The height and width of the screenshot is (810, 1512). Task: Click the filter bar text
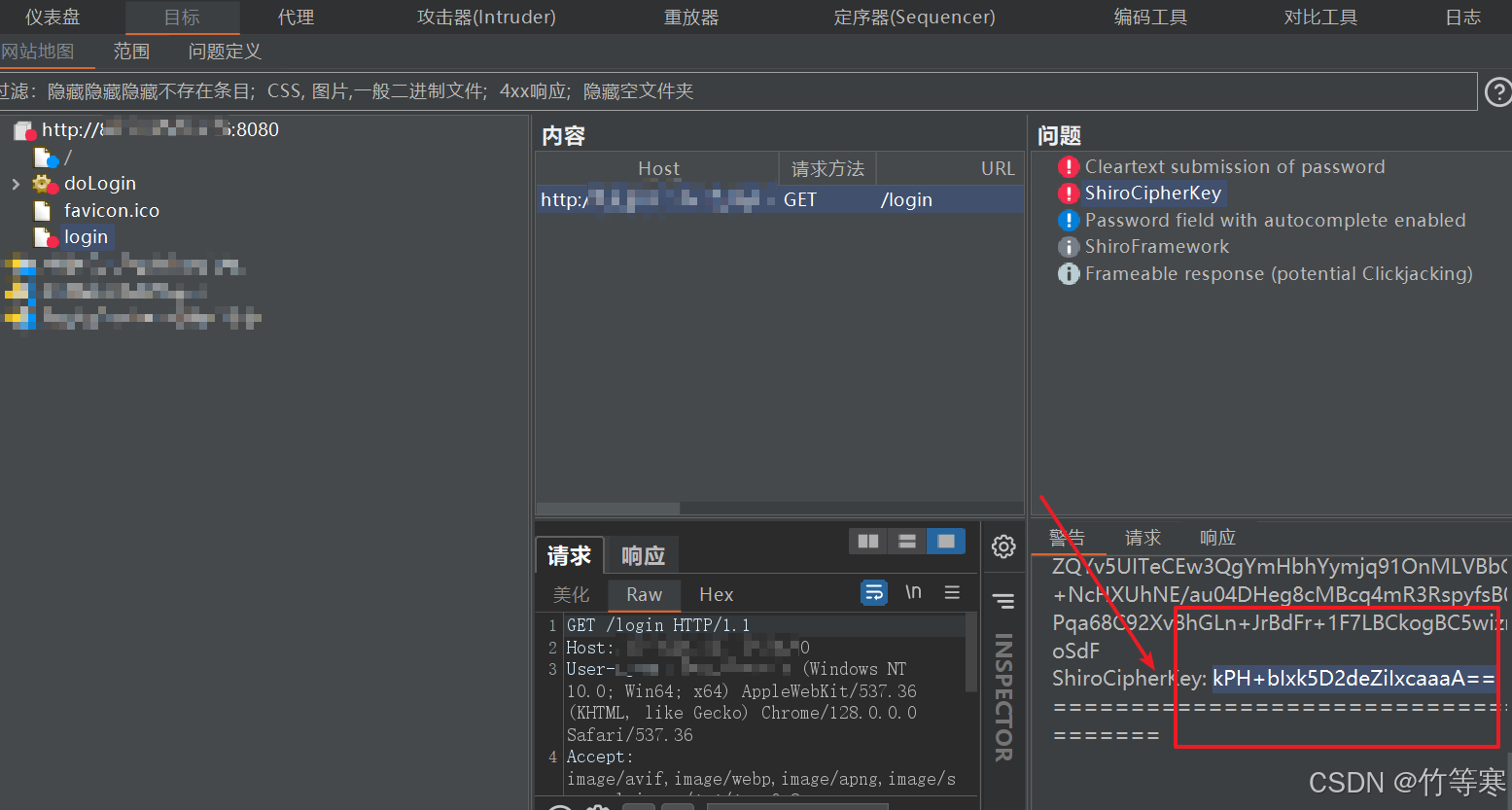point(350,91)
